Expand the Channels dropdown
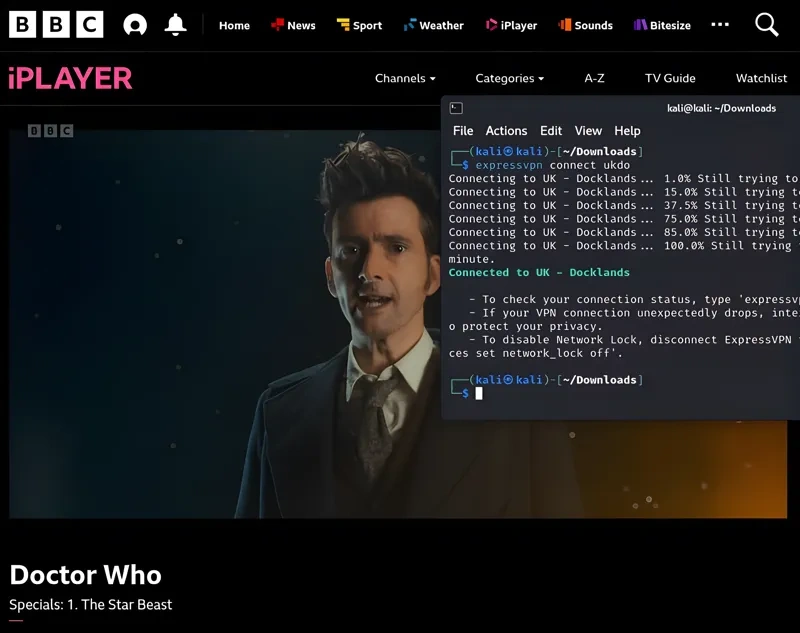Image resolution: width=800 pixels, height=633 pixels. pyautogui.click(x=405, y=78)
